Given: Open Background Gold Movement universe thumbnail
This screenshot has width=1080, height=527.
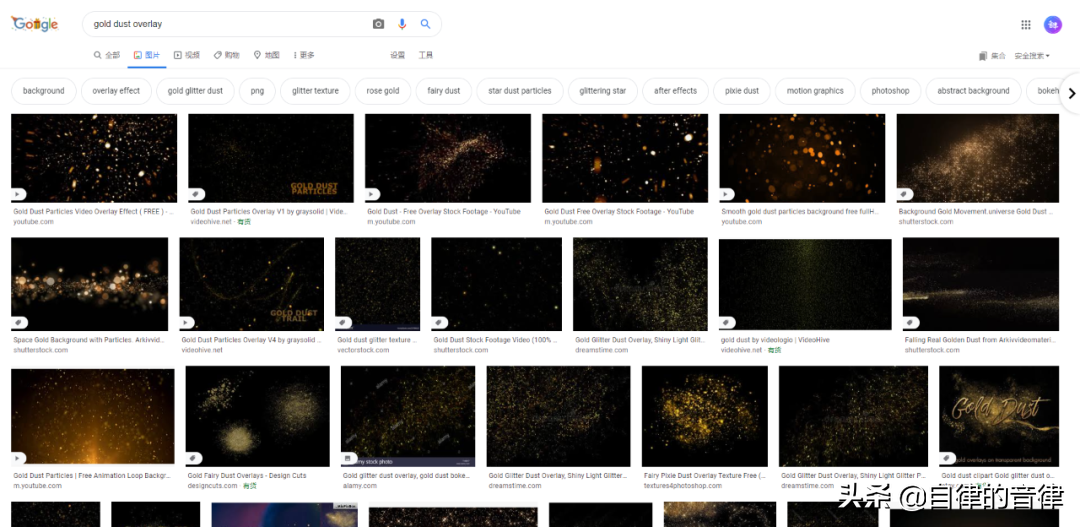Looking at the screenshot, I should (978, 158).
